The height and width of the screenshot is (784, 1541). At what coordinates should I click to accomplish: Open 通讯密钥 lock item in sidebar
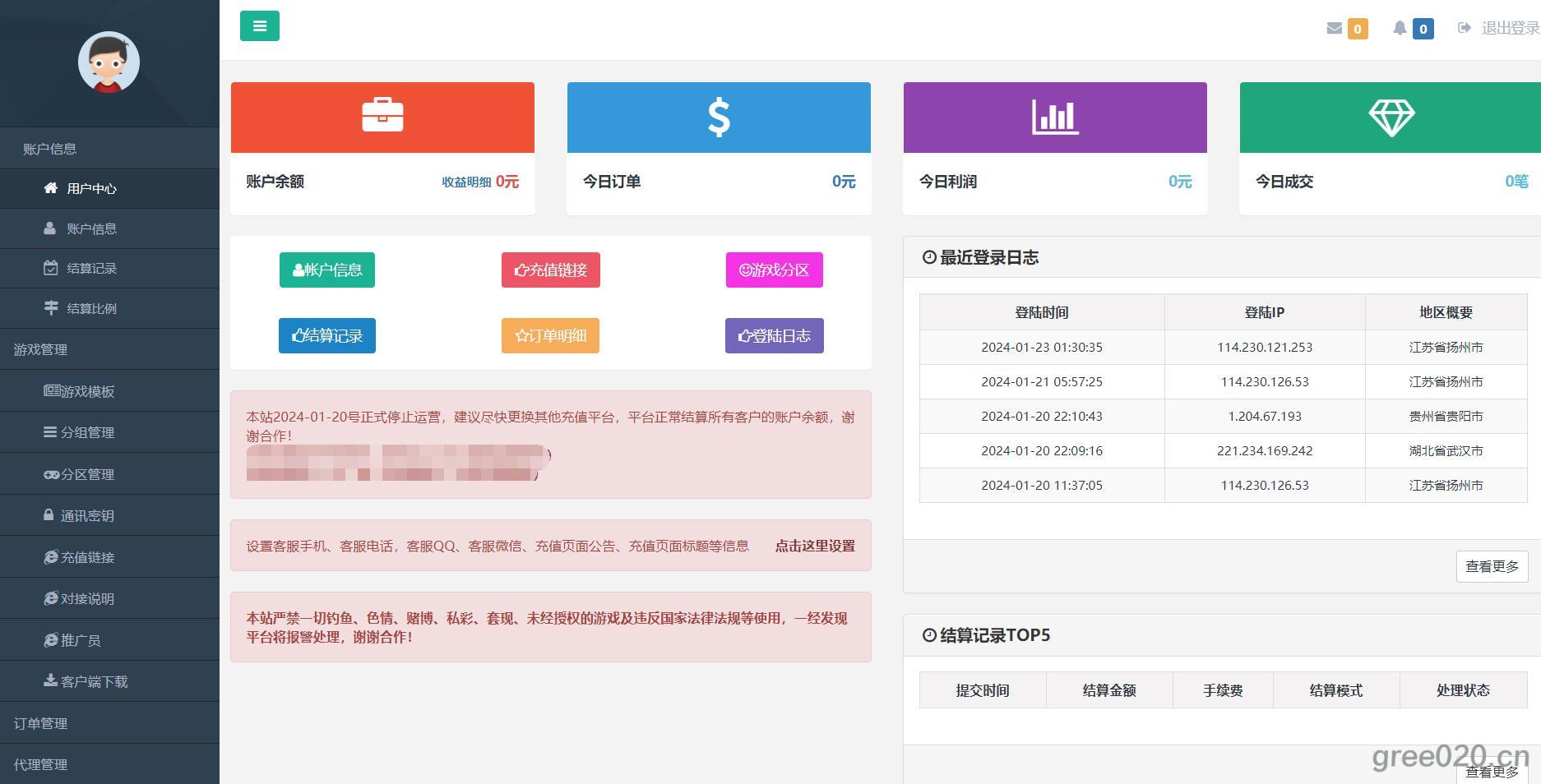(x=86, y=516)
